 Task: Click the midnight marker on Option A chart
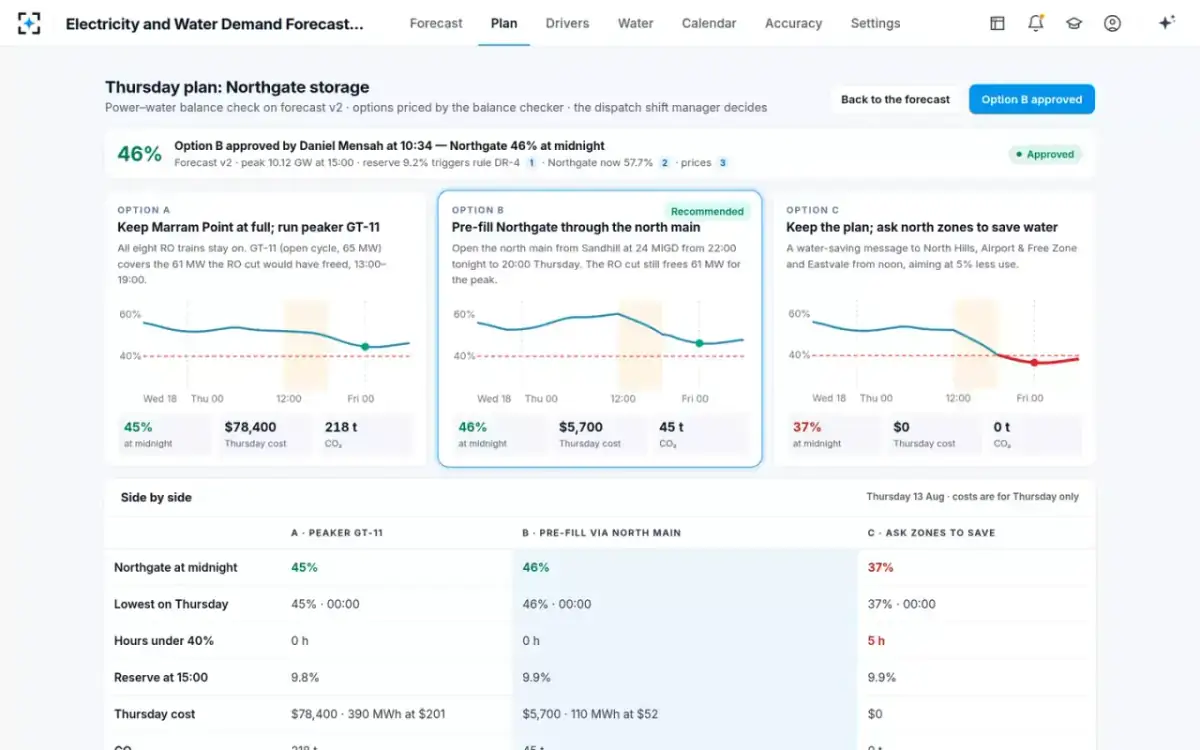pos(365,346)
